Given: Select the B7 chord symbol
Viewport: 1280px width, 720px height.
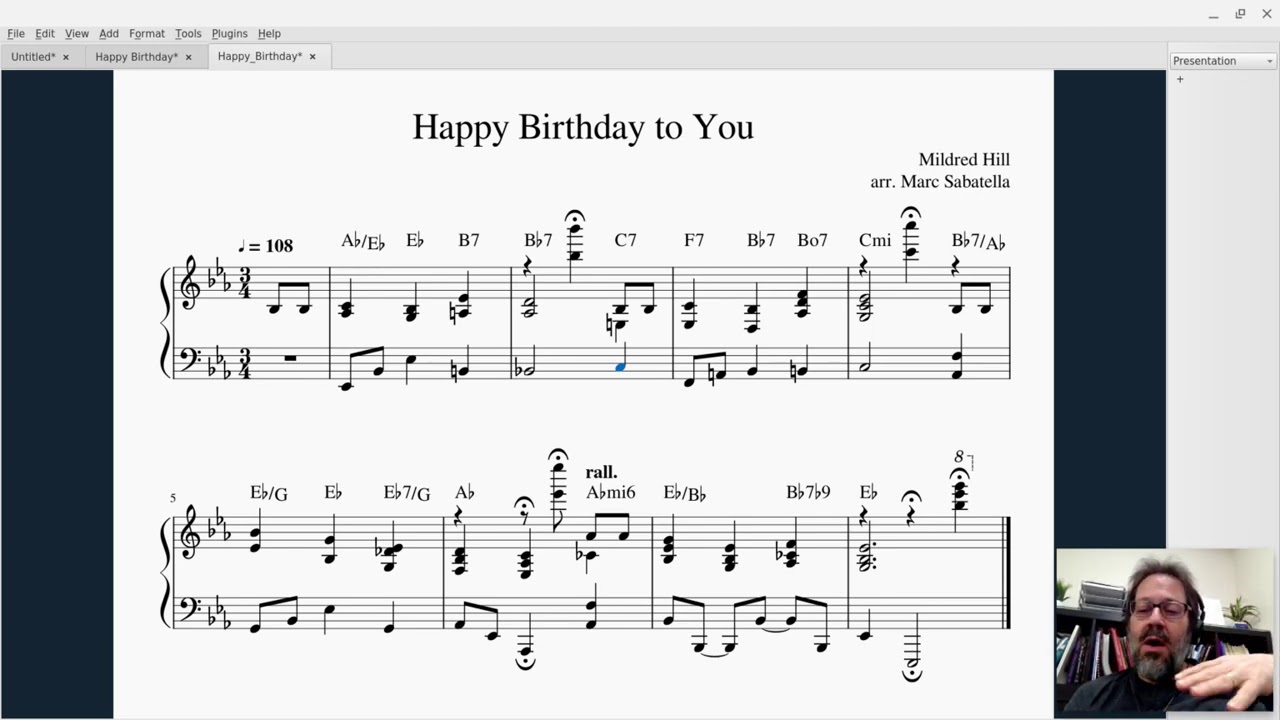Looking at the screenshot, I should pos(469,240).
